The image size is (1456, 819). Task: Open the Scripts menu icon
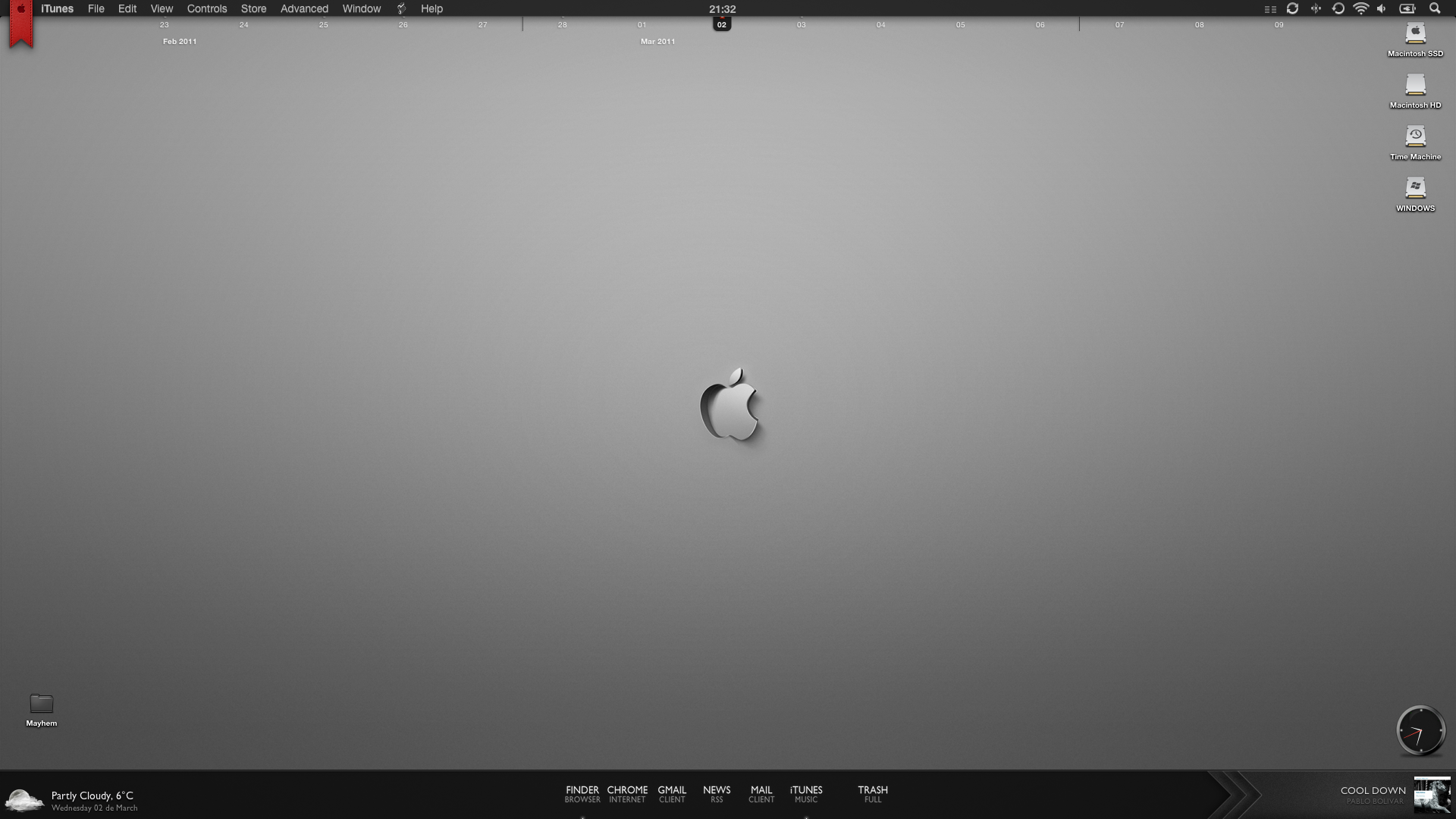pos(401,9)
